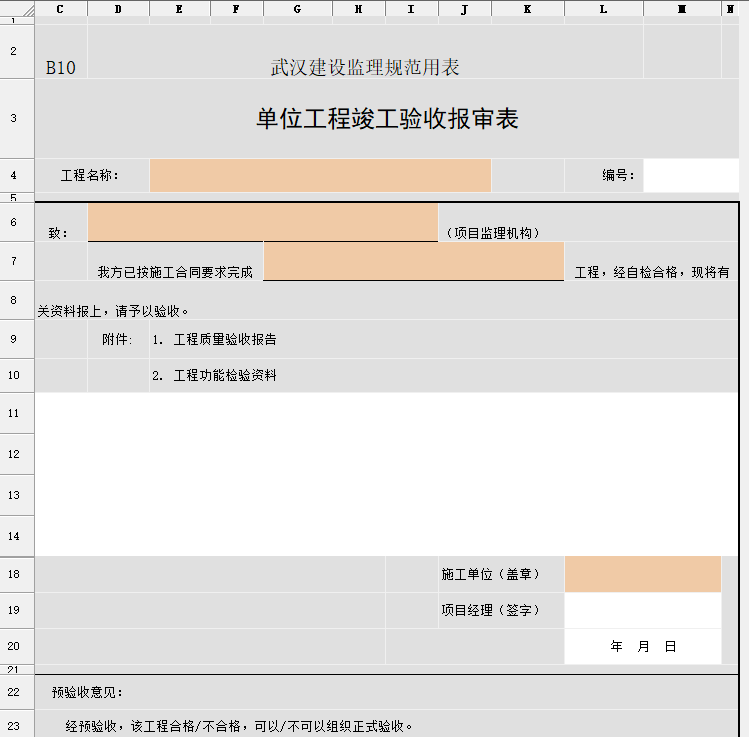Click the title 单位工程竣工验收报审表
The height and width of the screenshot is (737, 749).
click(x=387, y=118)
